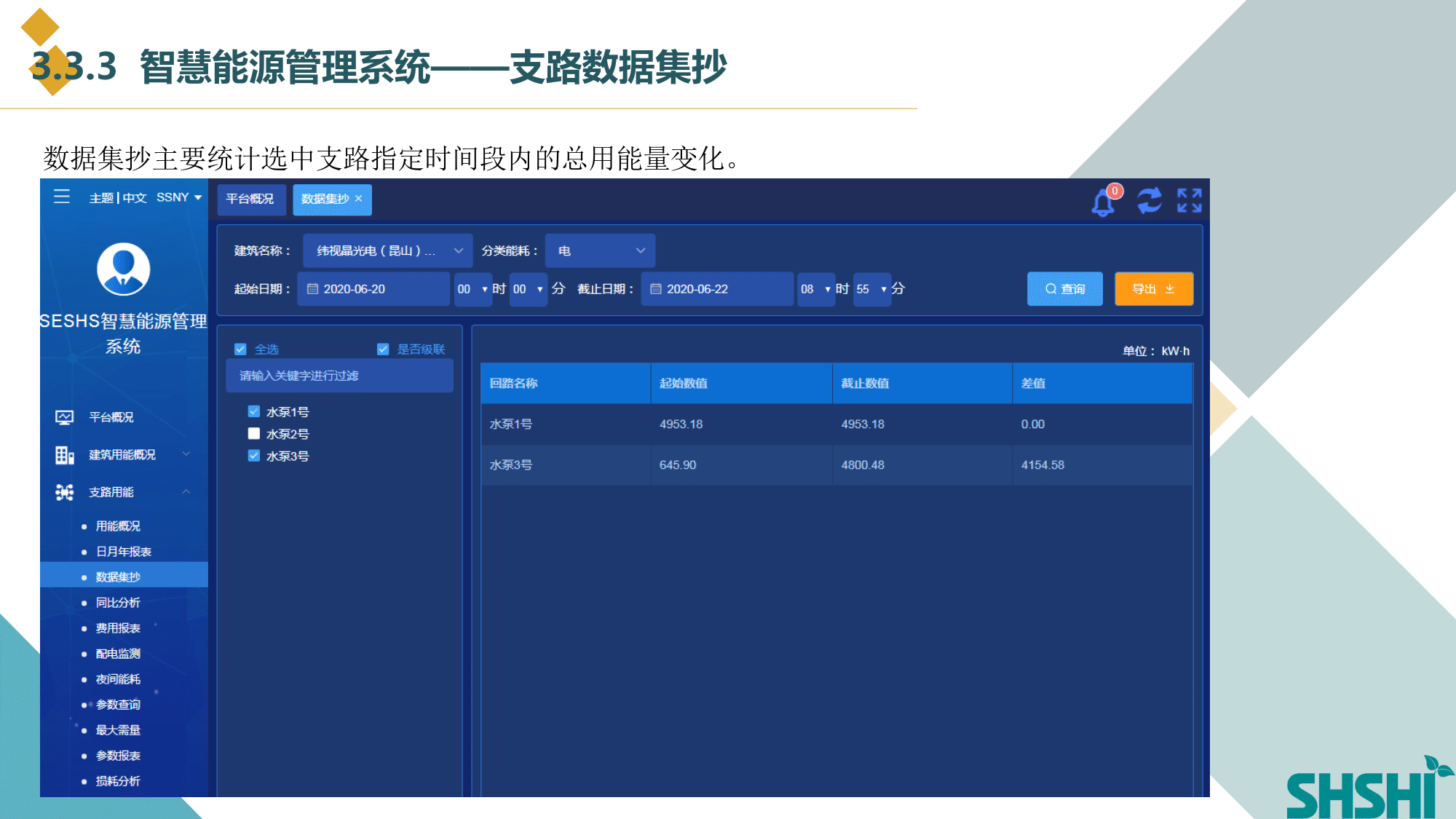Viewport: 1456px width, 819px height.
Task: Select the 水泵3号 table row name
Action: tap(511, 464)
